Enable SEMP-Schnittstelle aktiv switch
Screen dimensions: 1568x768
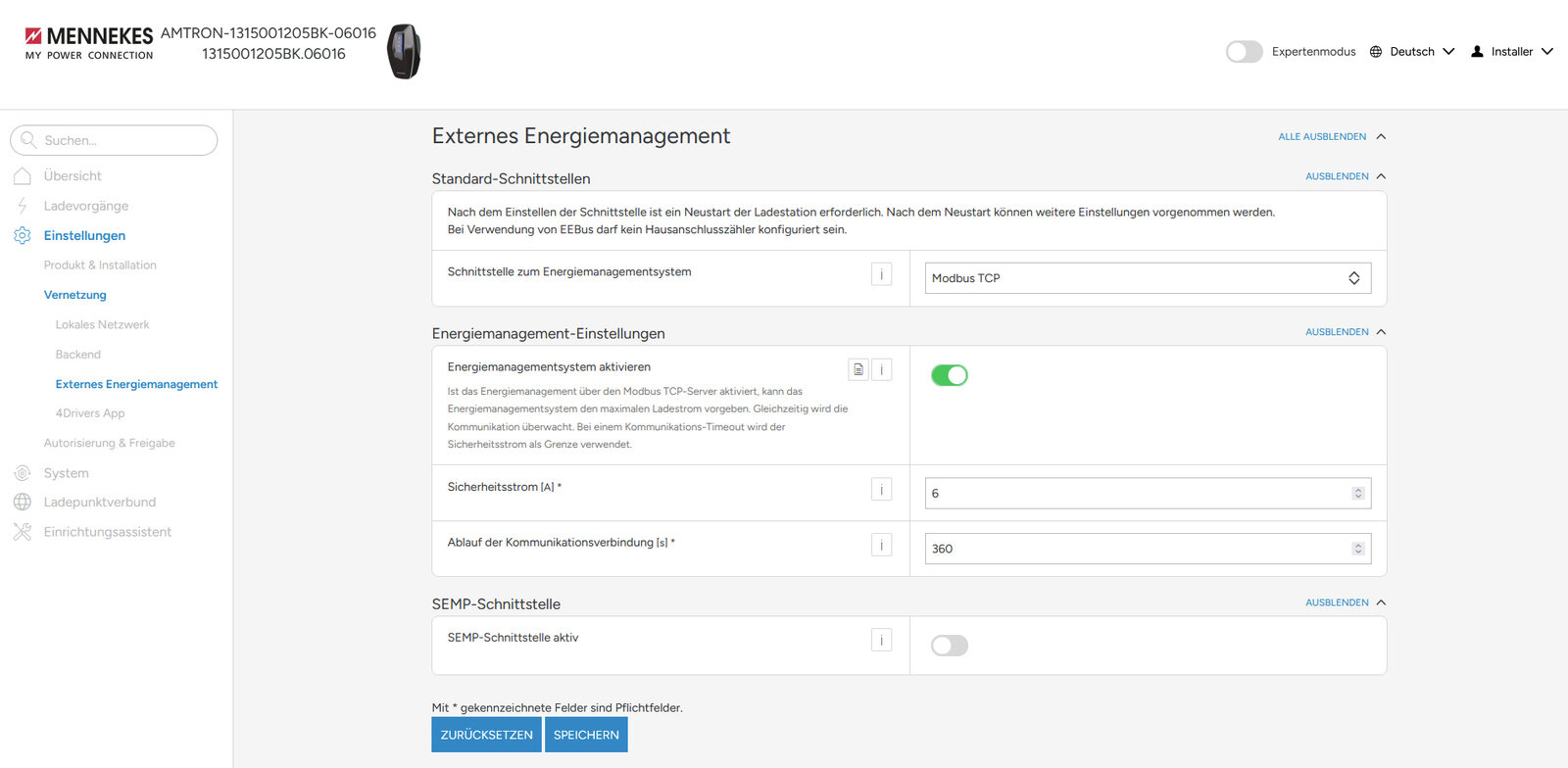[949, 646]
